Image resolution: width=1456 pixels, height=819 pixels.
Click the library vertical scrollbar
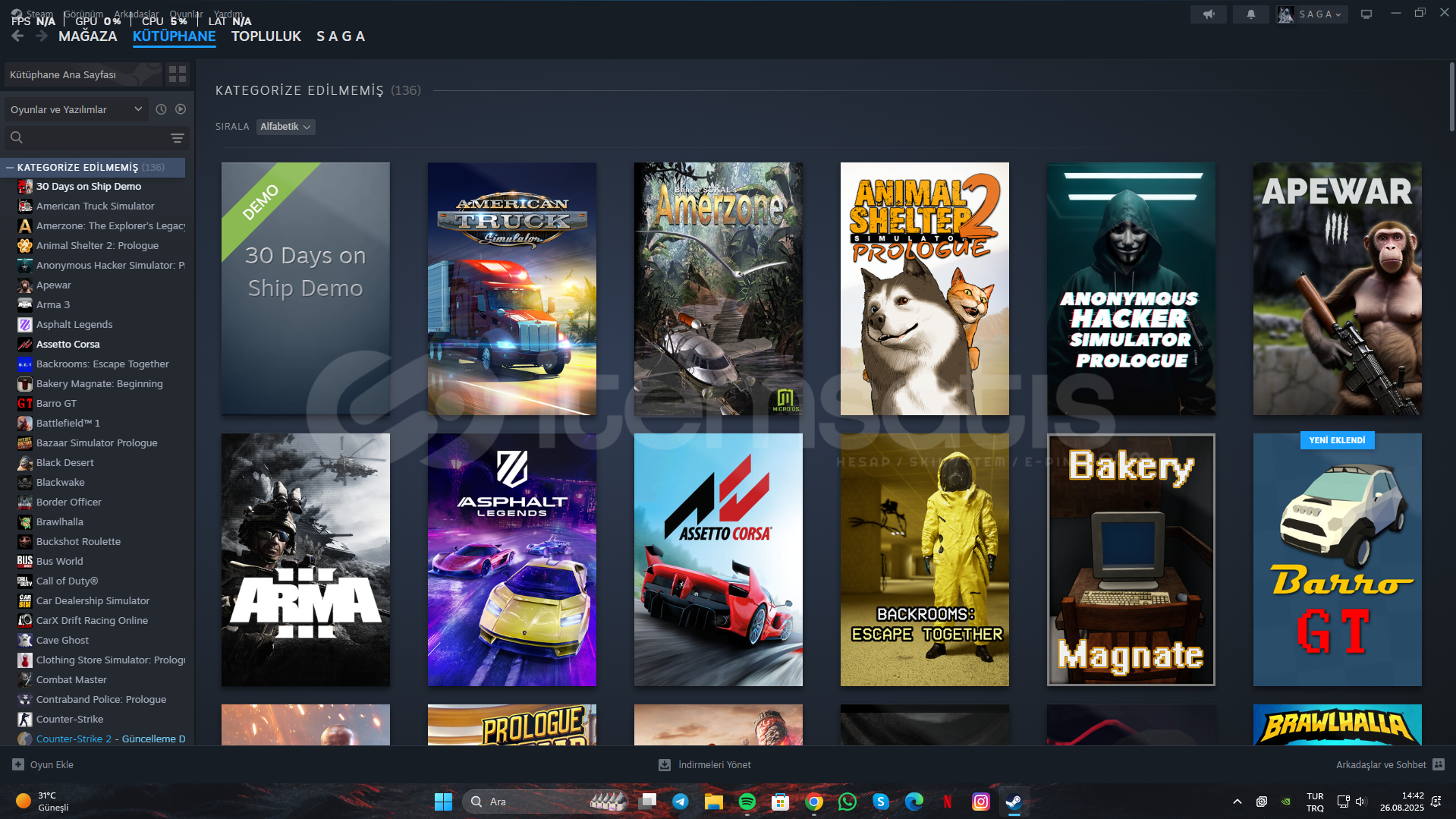click(1451, 97)
